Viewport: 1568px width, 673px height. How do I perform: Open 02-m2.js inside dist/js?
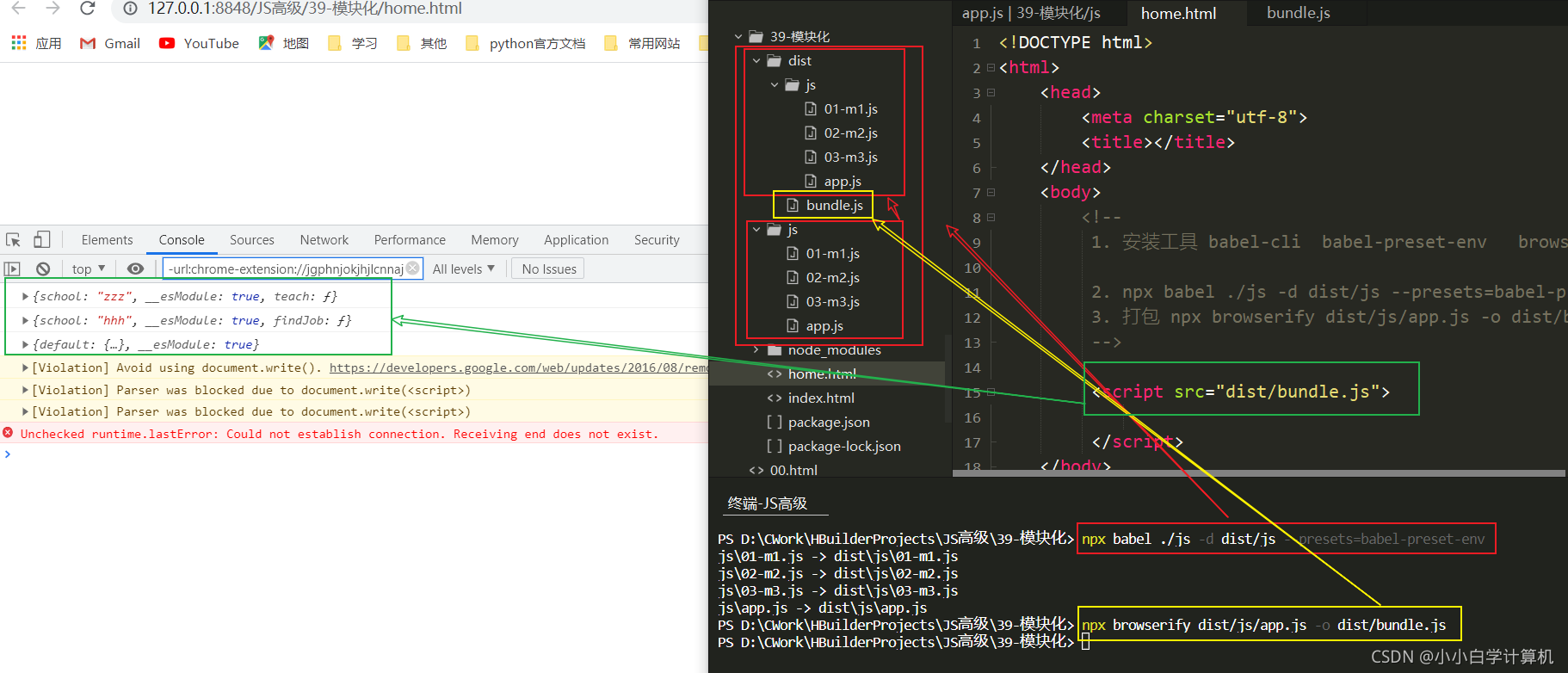(x=841, y=133)
